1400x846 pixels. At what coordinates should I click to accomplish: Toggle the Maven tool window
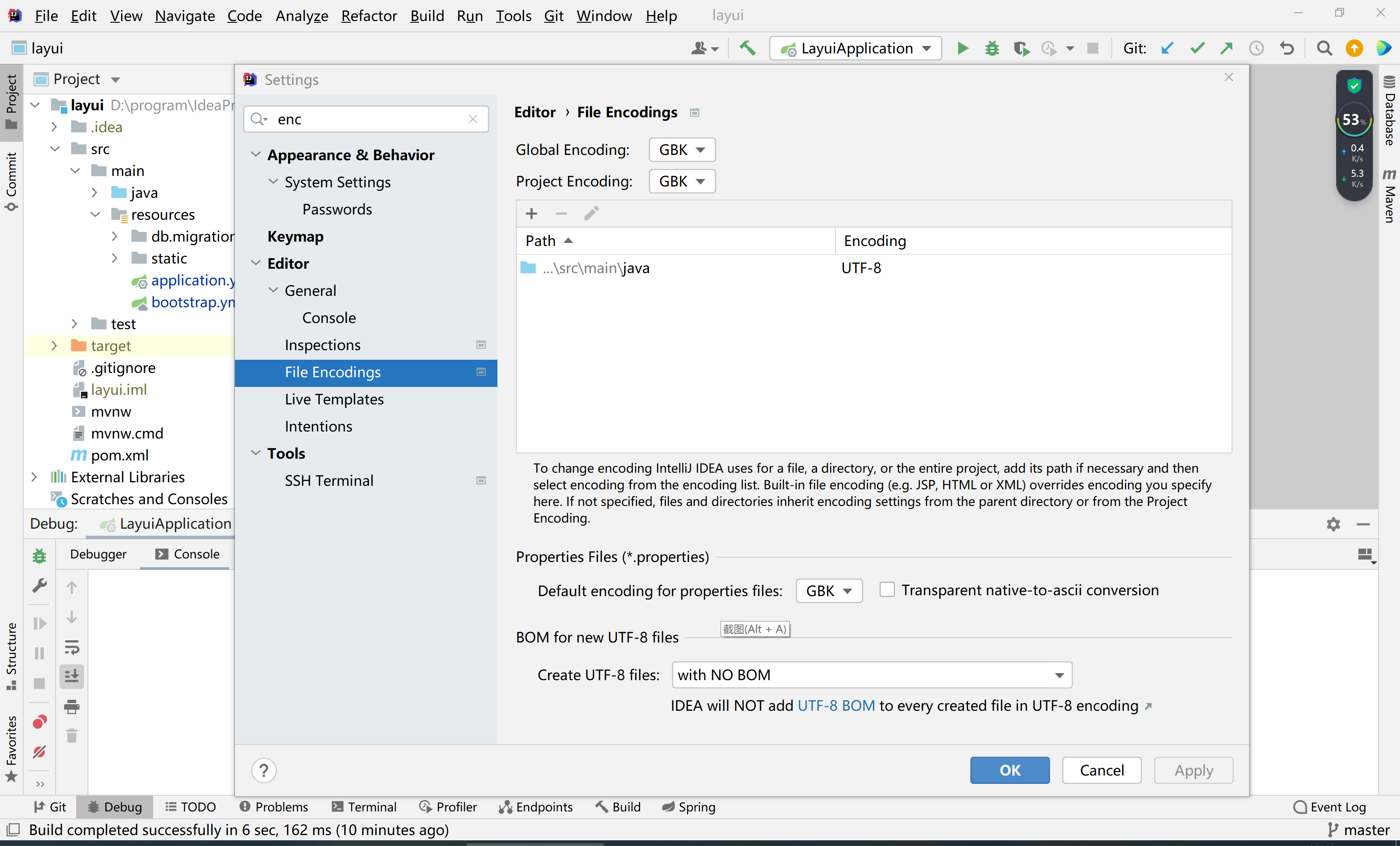pos(1389,196)
